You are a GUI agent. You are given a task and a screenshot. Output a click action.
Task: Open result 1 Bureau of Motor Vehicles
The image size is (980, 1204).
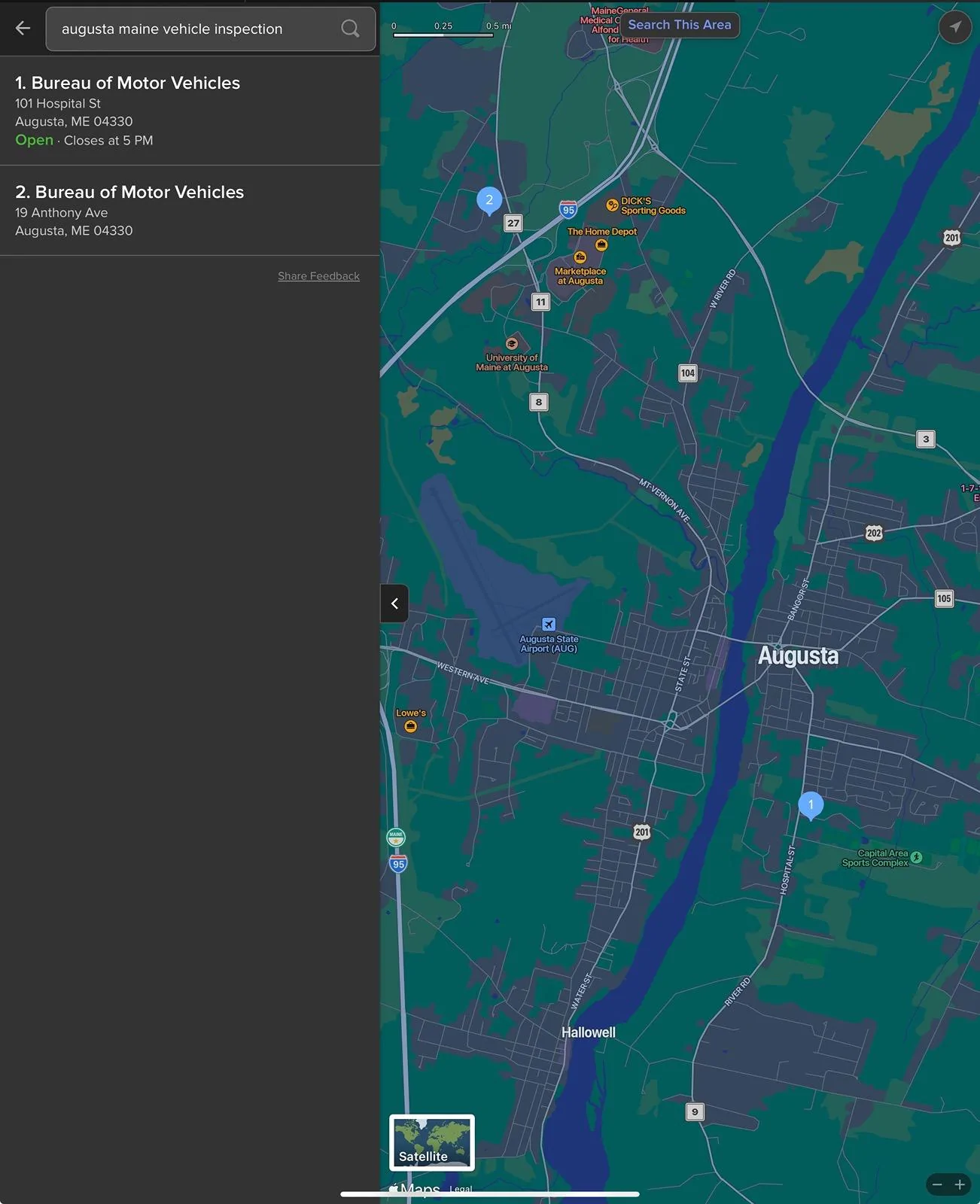[x=190, y=111]
